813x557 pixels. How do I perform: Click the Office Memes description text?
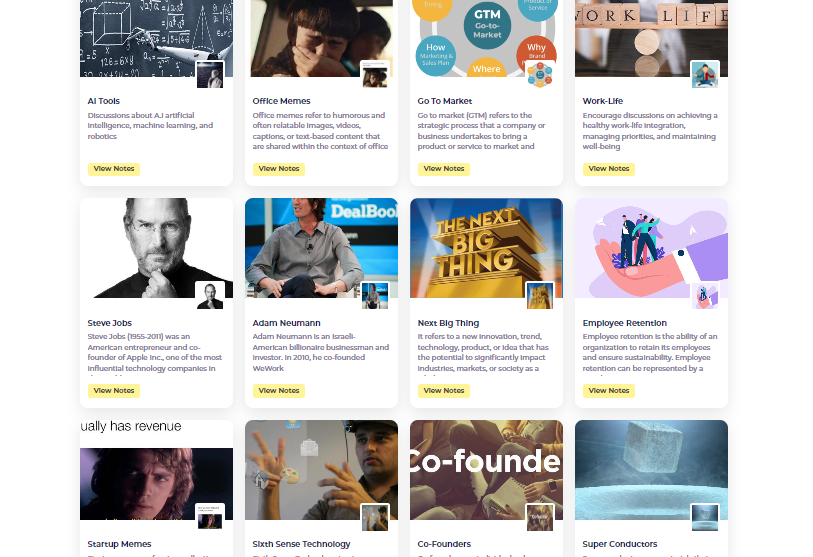tap(320, 131)
